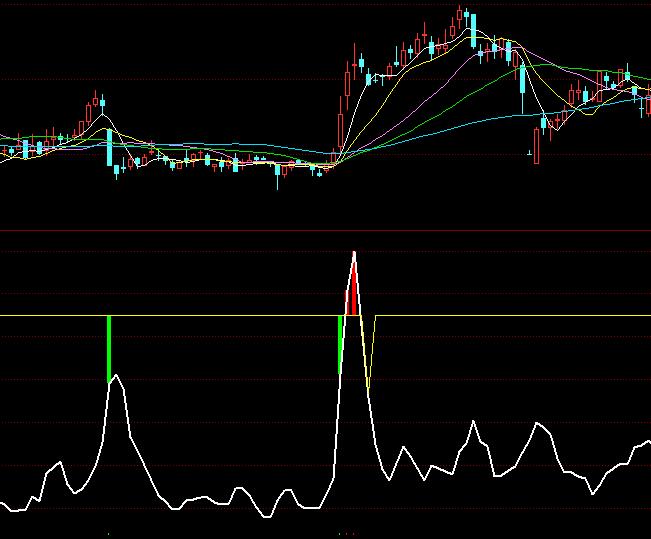Click the lowest trough of the white indicator line
Image resolution: width=651 pixels, height=539 pixels.
pos(266,516)
